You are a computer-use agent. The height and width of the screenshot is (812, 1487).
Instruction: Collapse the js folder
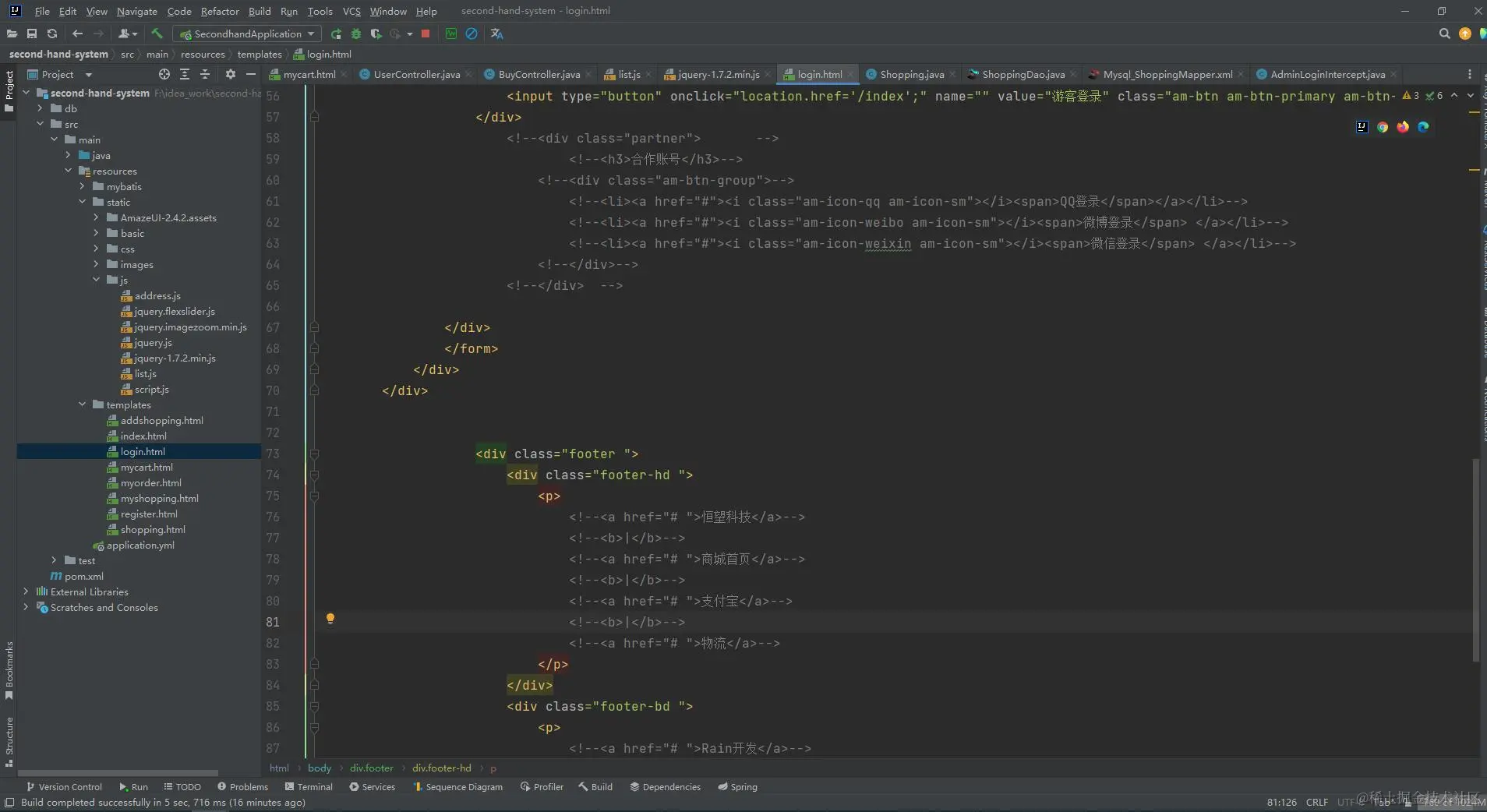(97, 280)
